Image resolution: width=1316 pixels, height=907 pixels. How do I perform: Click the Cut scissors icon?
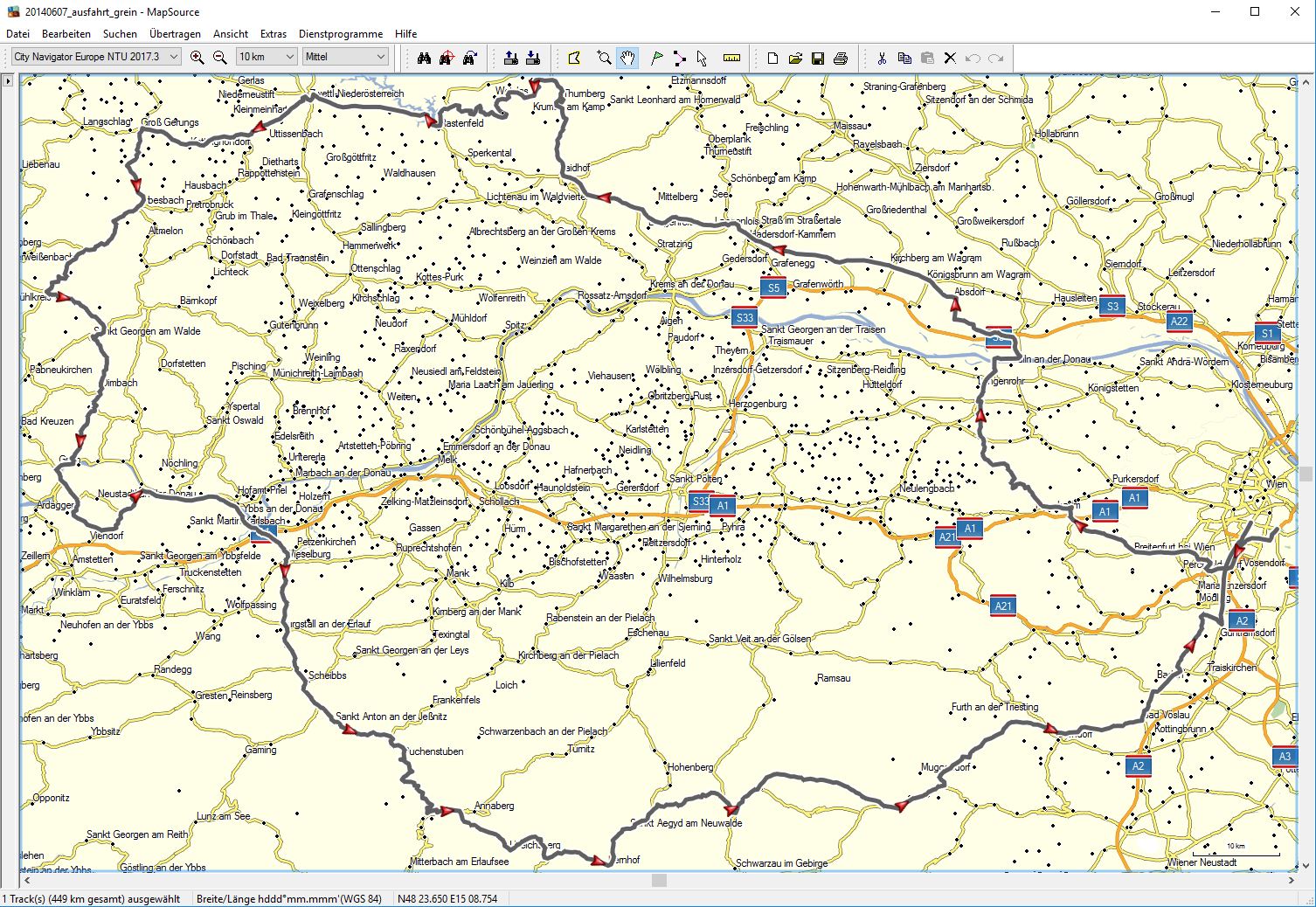[x=882, y=58]
